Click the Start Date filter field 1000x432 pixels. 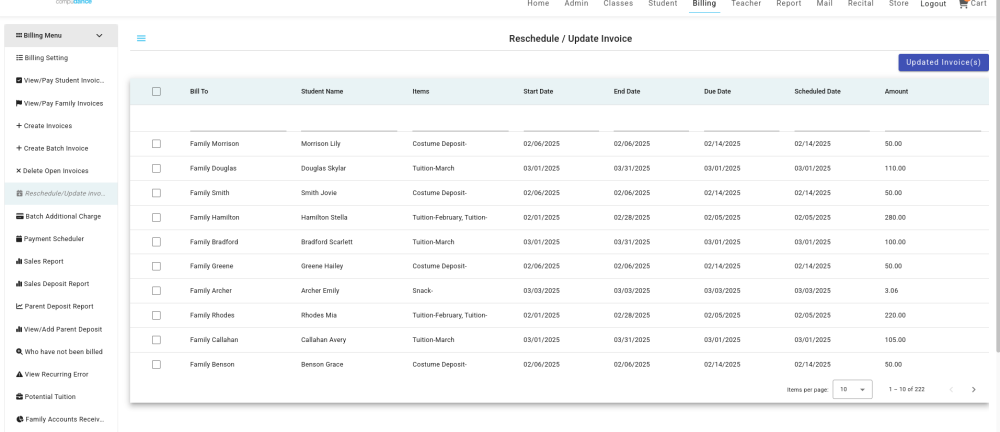[x=561, y=123]
